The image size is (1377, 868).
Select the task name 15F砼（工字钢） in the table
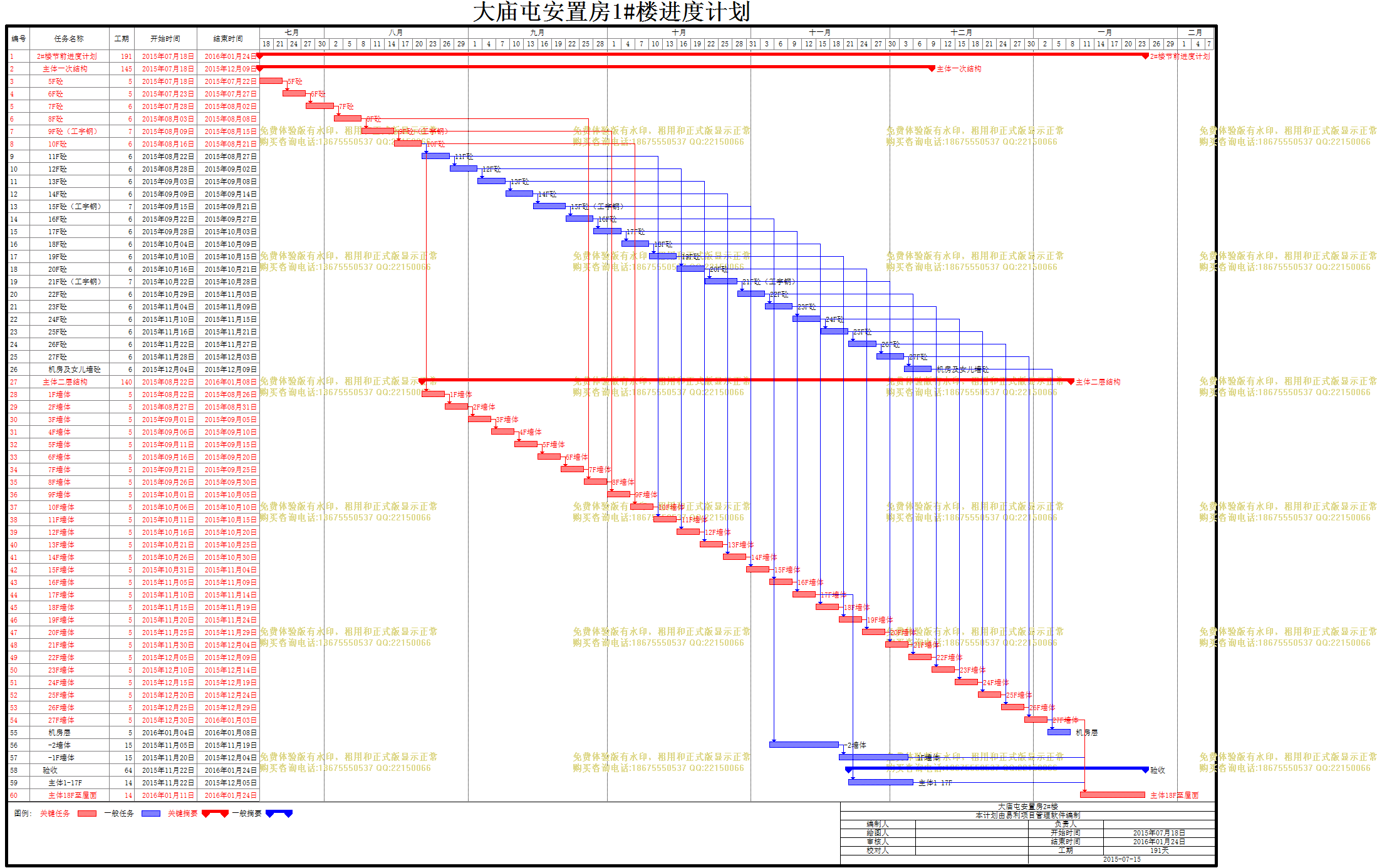click(75, 207)
